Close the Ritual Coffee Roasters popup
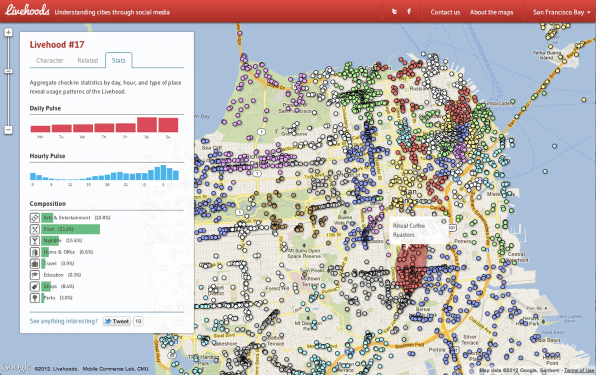Viewport: 596px width, 375px height. click(443, 221)
